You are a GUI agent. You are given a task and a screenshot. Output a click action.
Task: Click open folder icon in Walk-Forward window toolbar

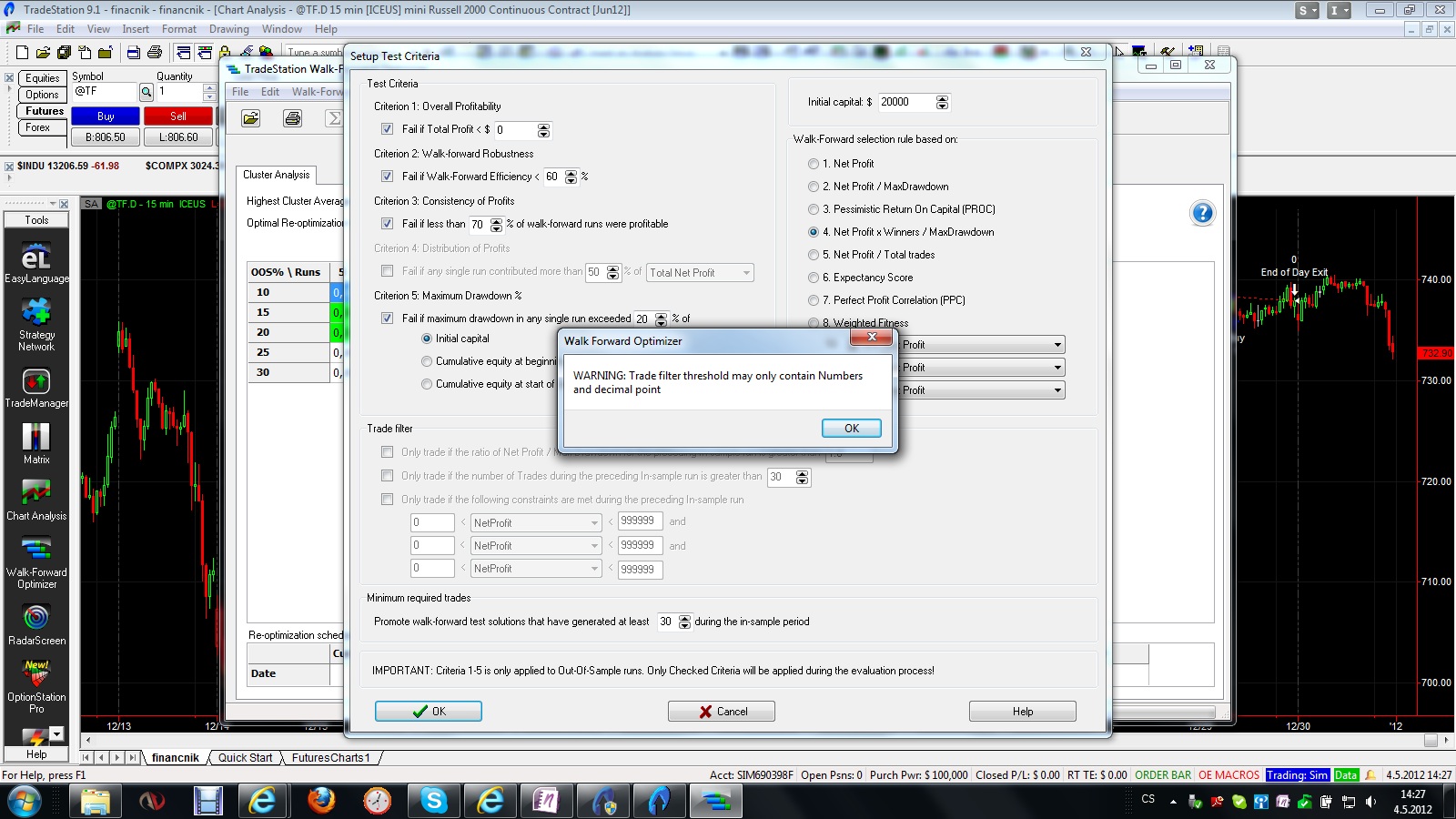tap(250, 118)
